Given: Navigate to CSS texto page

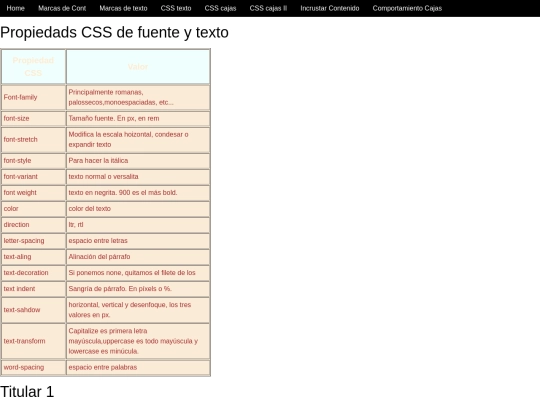Looking at the screenshot, I should 176,8.
